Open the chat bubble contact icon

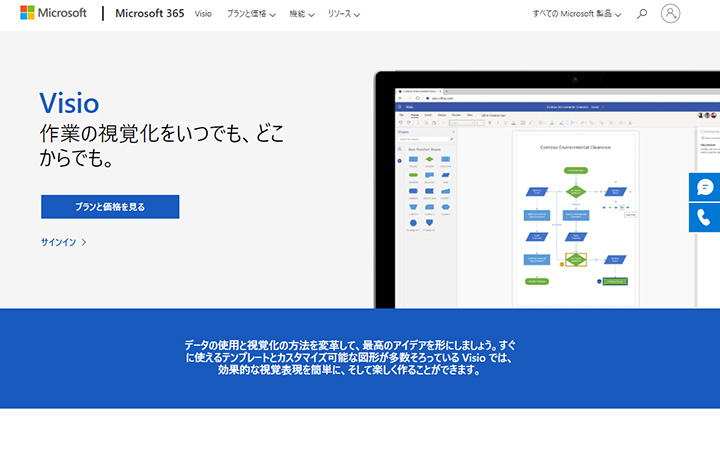(x=704, y=187)
